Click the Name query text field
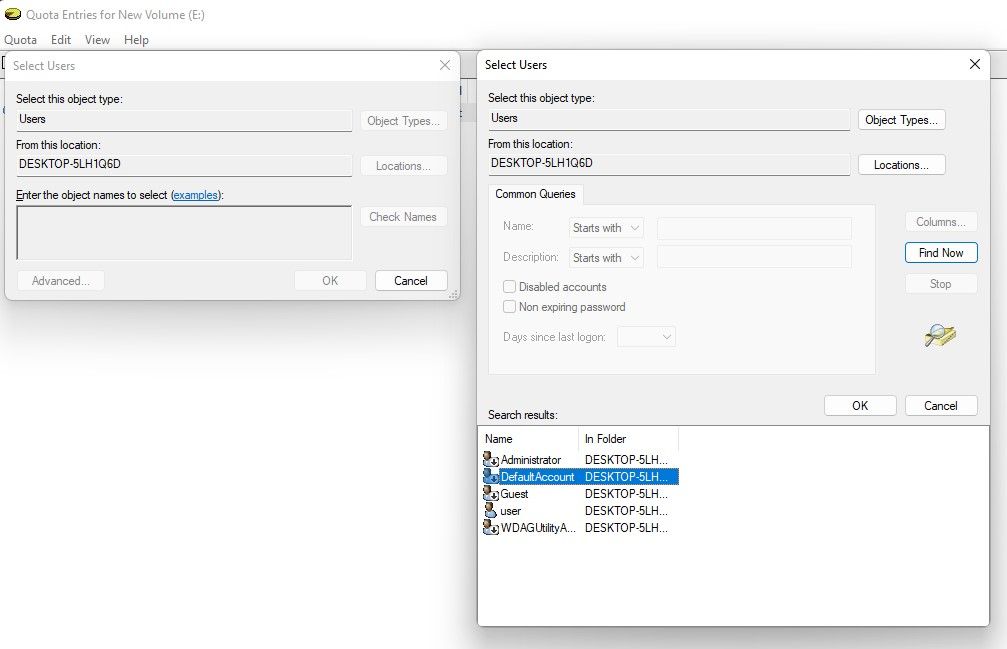Image resolution: width=1007 pixels, height=649 pixels. (x=754, y=228)
